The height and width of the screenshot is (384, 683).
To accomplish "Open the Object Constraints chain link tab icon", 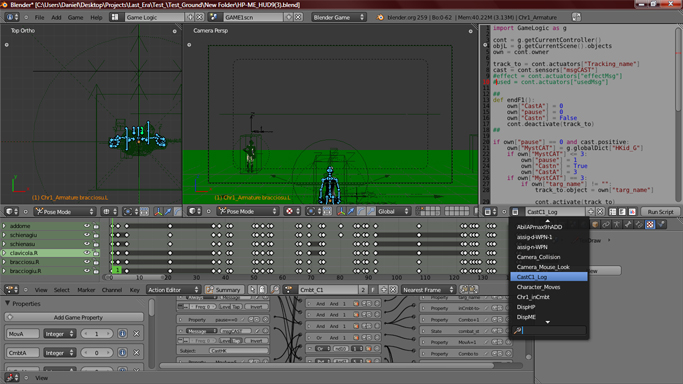I will pyautogui.click(x=606, y=225).
